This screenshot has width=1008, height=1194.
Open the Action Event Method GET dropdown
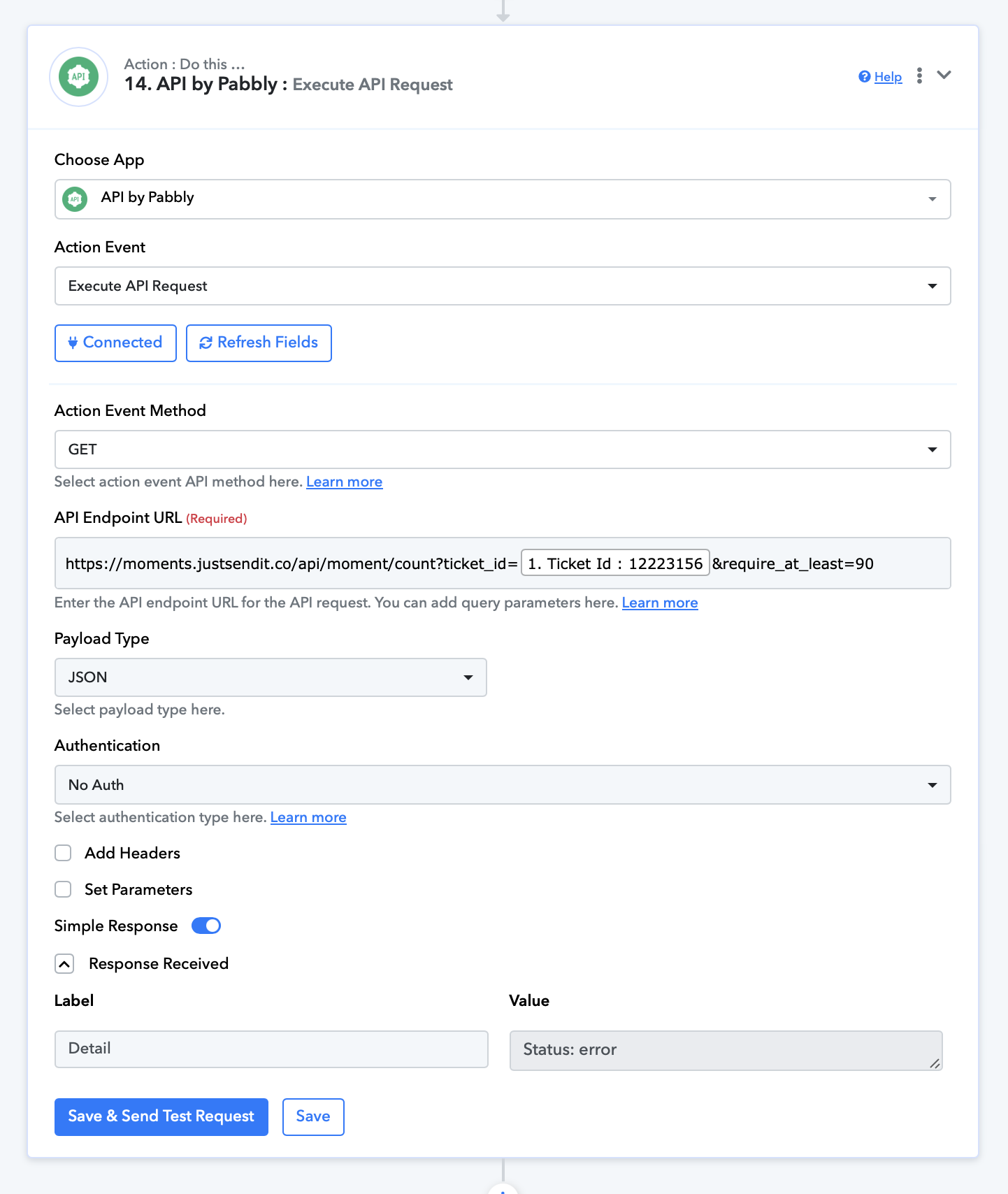point(503,449)
